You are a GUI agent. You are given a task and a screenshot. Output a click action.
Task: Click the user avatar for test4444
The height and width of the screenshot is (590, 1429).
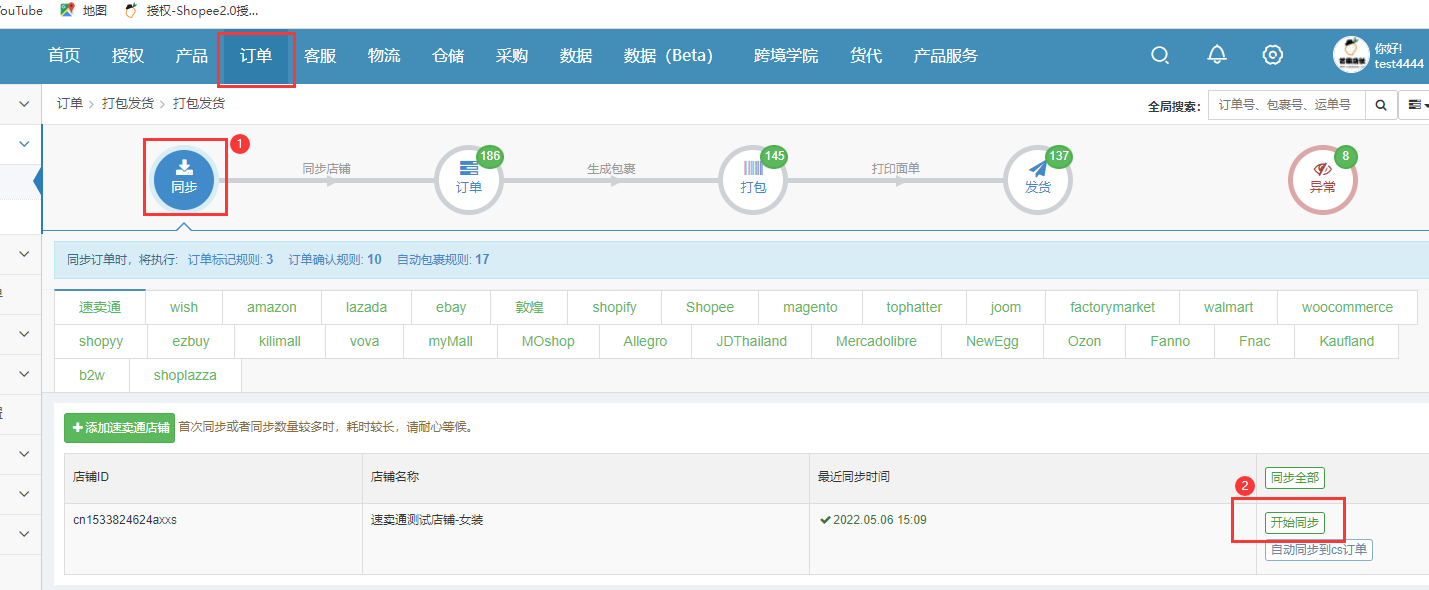1351,55
